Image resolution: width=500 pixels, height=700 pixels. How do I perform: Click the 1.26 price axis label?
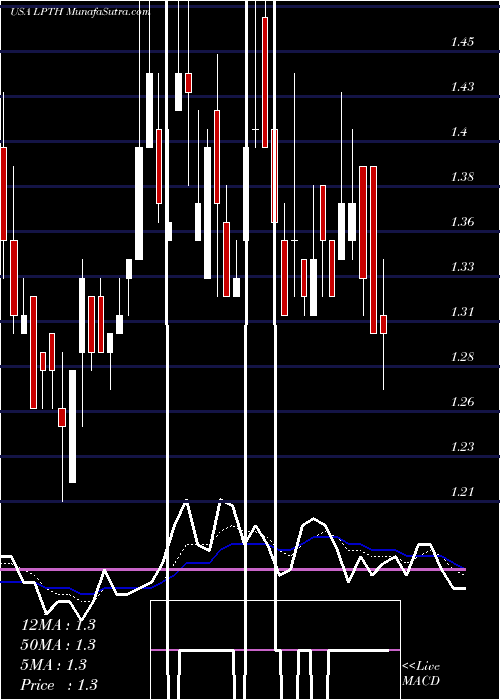462,402
